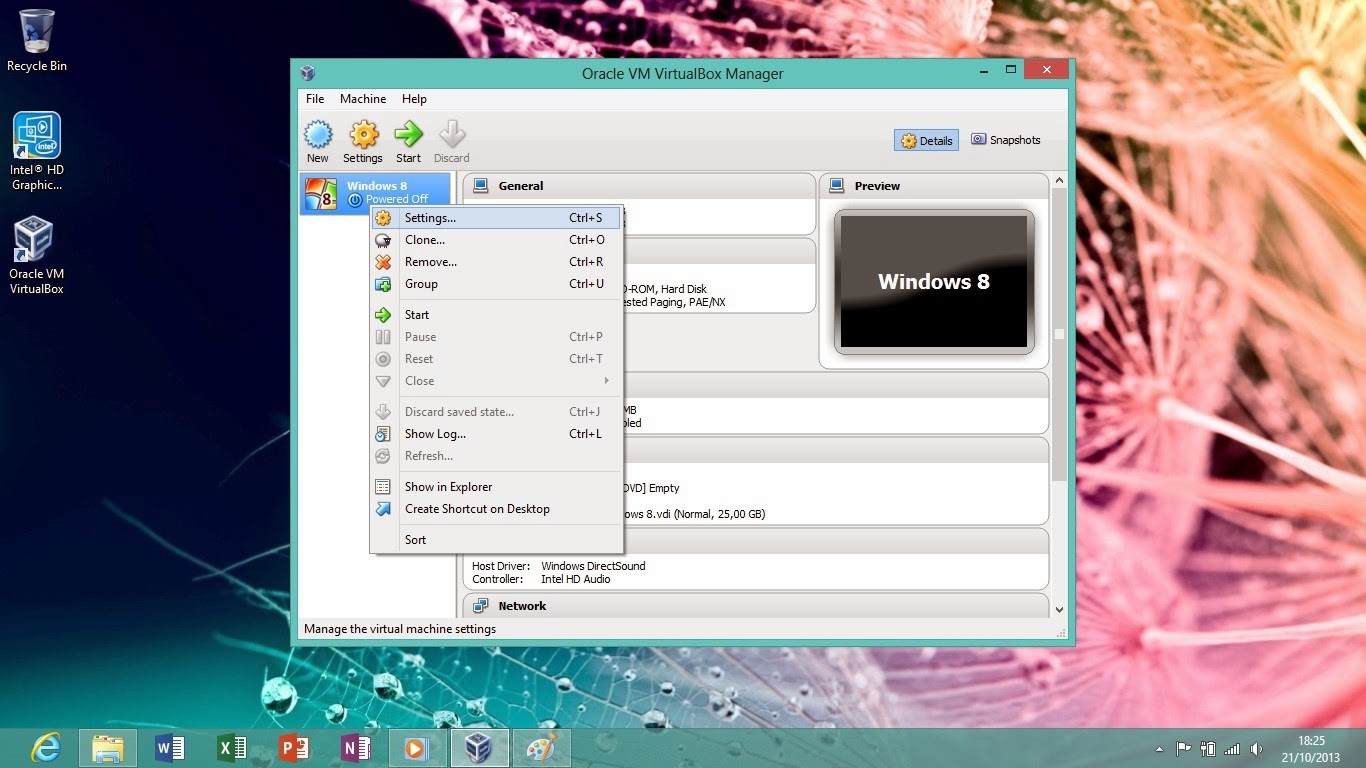The width and height of the screenshot is (1366, 768).
Task: Click the VirtualBox taskbar button
Action: pyautogui.click(x=480, y=748)
